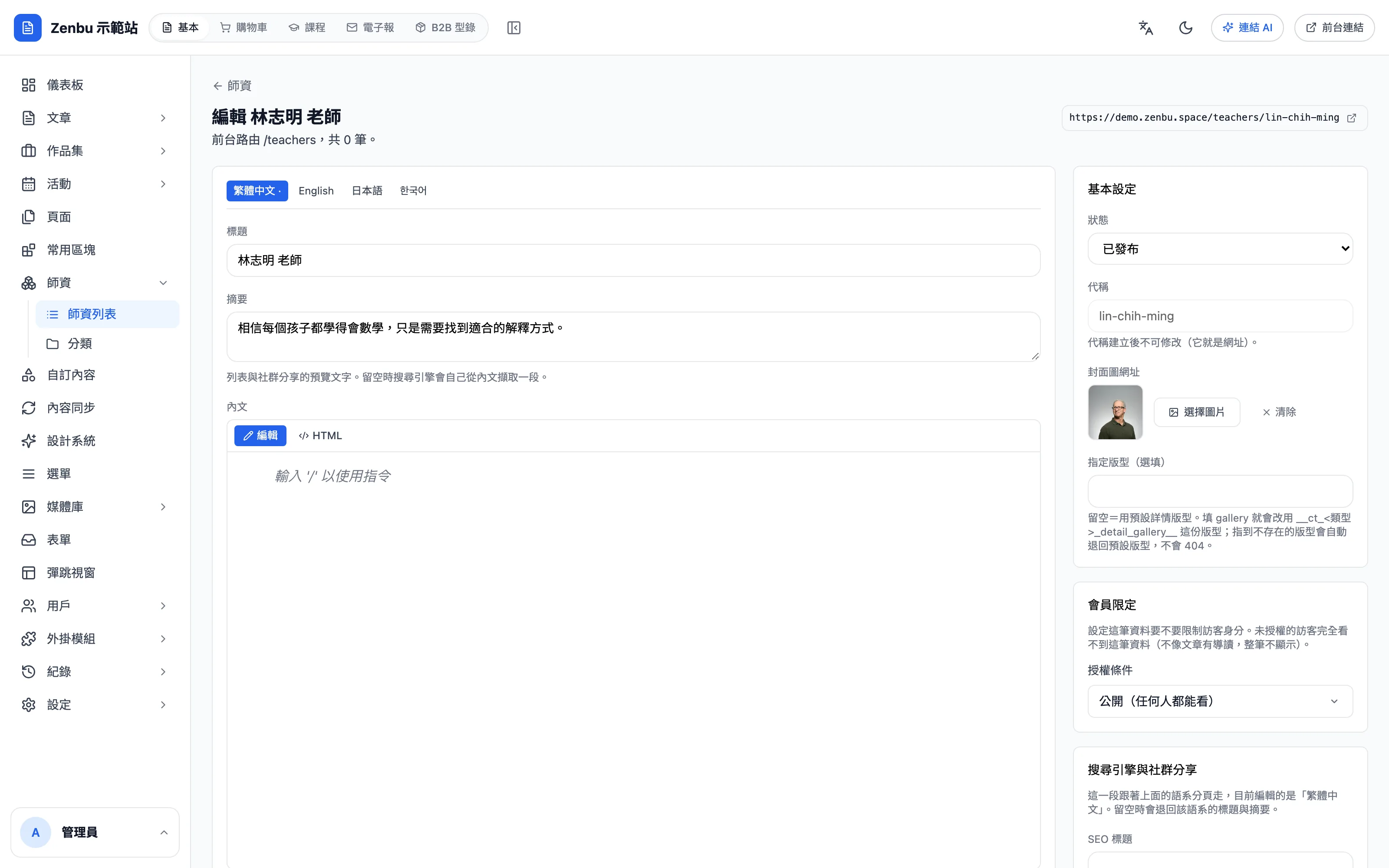The width and height of the screenshot is (1389, 868).
Task: Open external link icon next to teacher URL
Action: (x=1352, y=118)
